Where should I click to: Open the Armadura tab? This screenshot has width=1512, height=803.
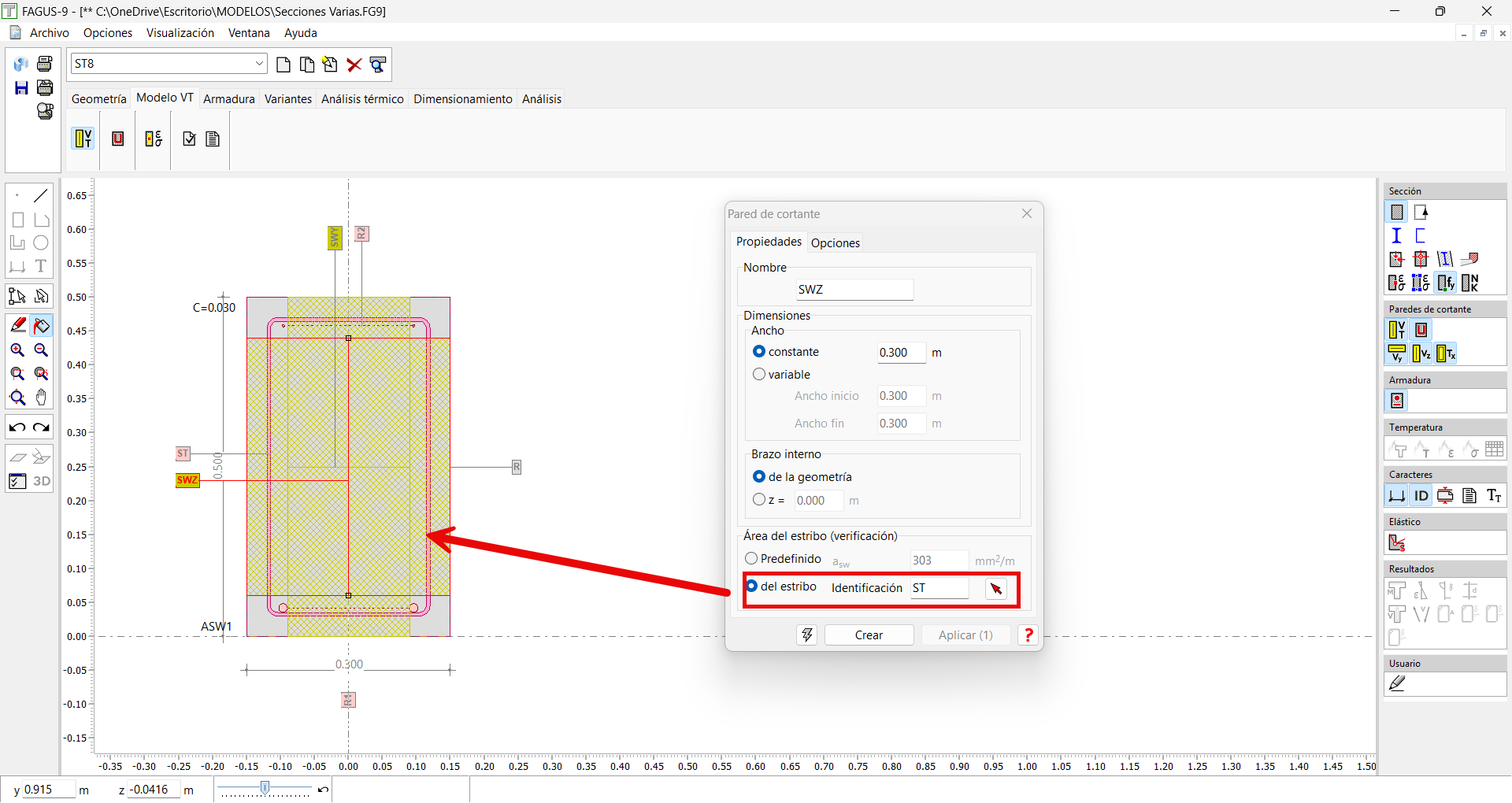[228, 99]
